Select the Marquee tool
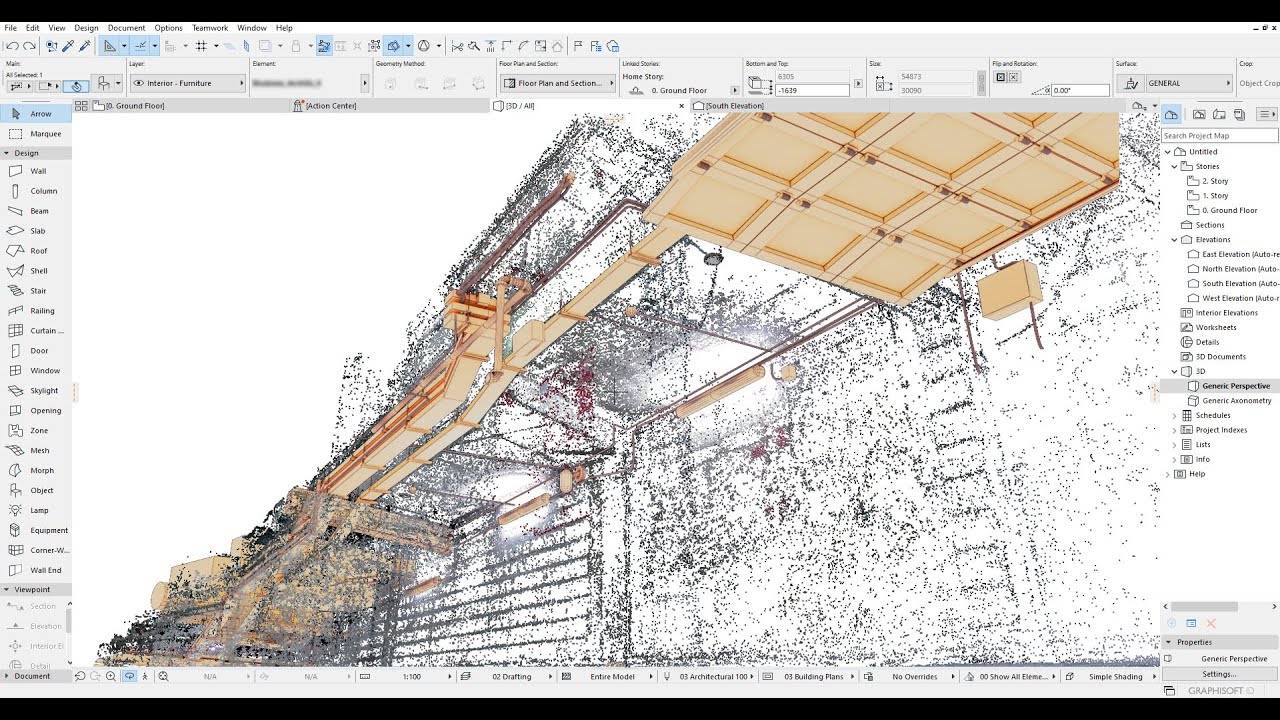Screen dimensions: 1280x720 click(36, 134)
